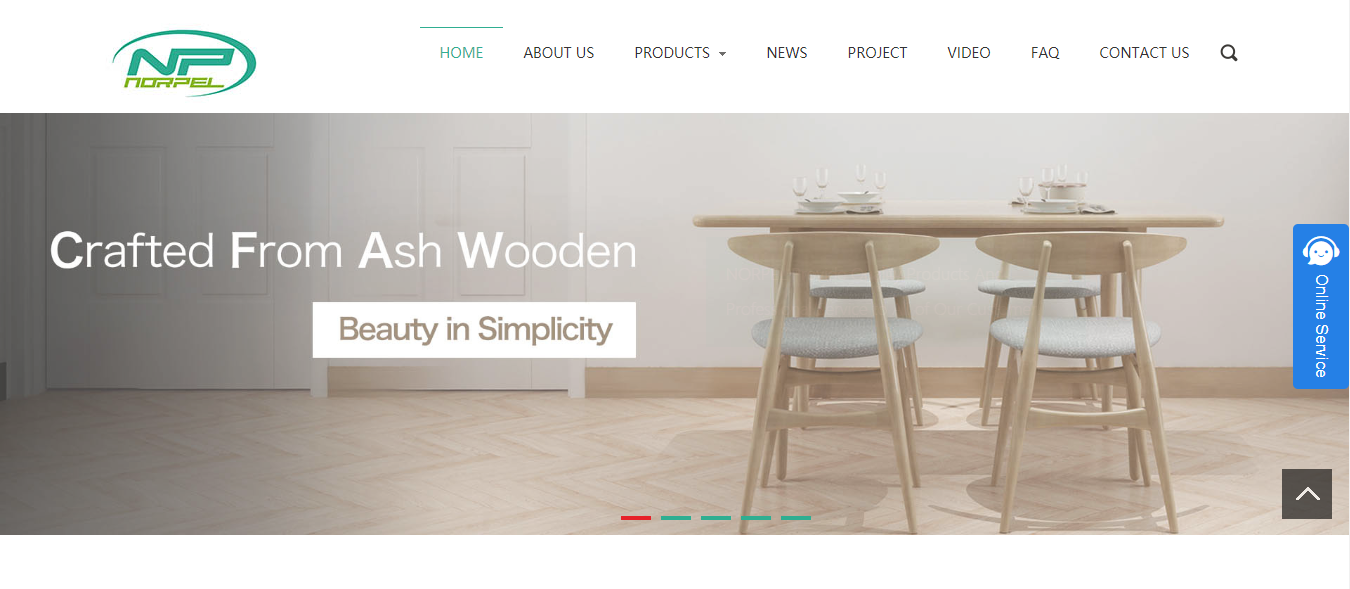The height and width of the screenshot is (589, 1350).
Task: Expand the PRODUCTS dropdown arrow
Action: [722, 54]
